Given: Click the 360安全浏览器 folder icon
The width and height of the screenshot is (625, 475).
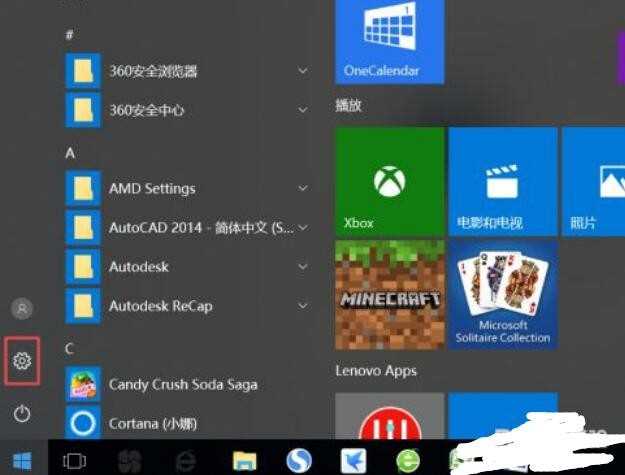Looking at the screenshot, I should [x=83, y=71].
